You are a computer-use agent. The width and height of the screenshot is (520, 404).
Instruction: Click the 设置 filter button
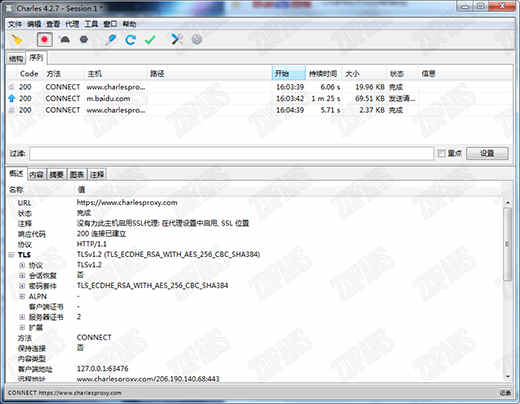click(487, 153)
